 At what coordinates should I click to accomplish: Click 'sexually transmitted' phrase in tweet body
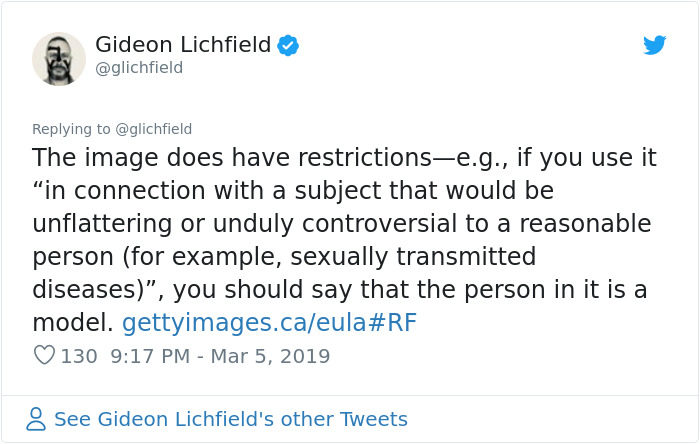(413, 257)
